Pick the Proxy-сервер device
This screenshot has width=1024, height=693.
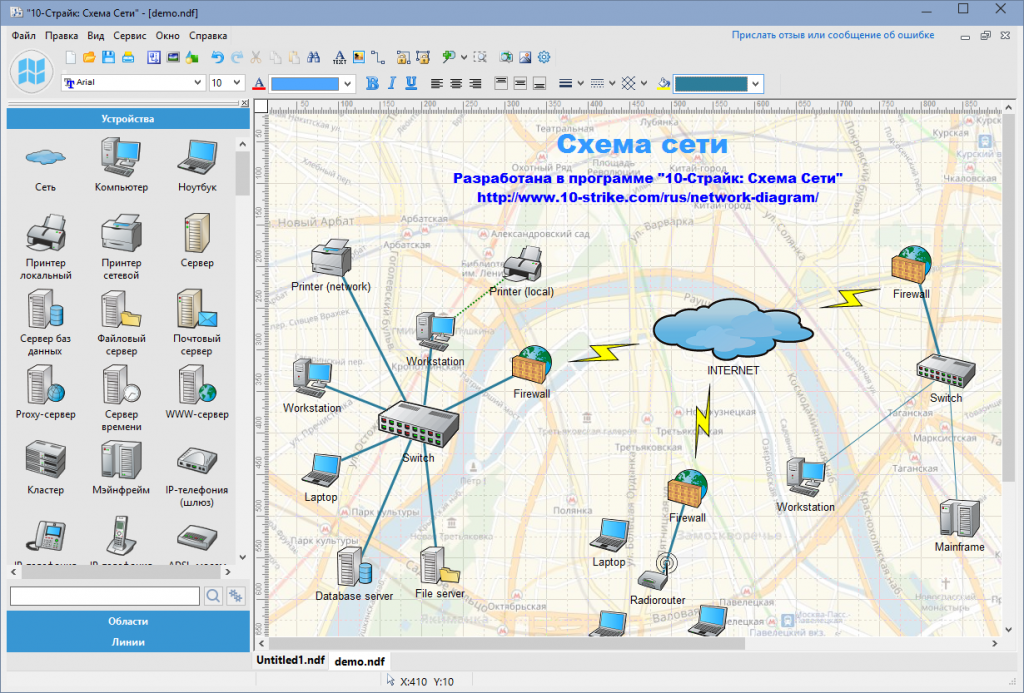[x=45, y=392]
